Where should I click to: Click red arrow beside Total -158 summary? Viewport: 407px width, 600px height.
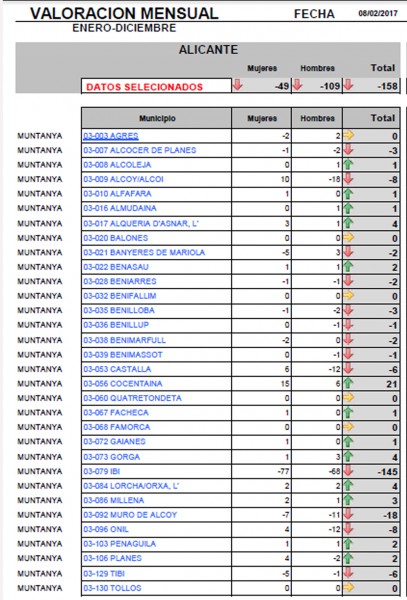(348, 85)
